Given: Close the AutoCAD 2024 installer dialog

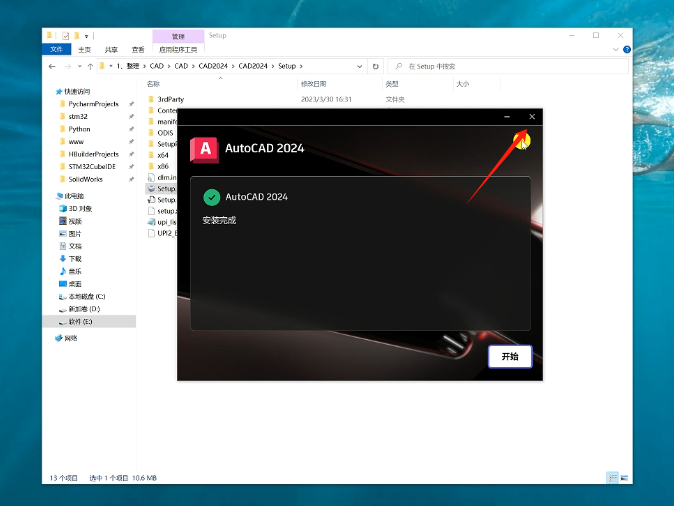Looking at the screenshot, I should point(532,117).
